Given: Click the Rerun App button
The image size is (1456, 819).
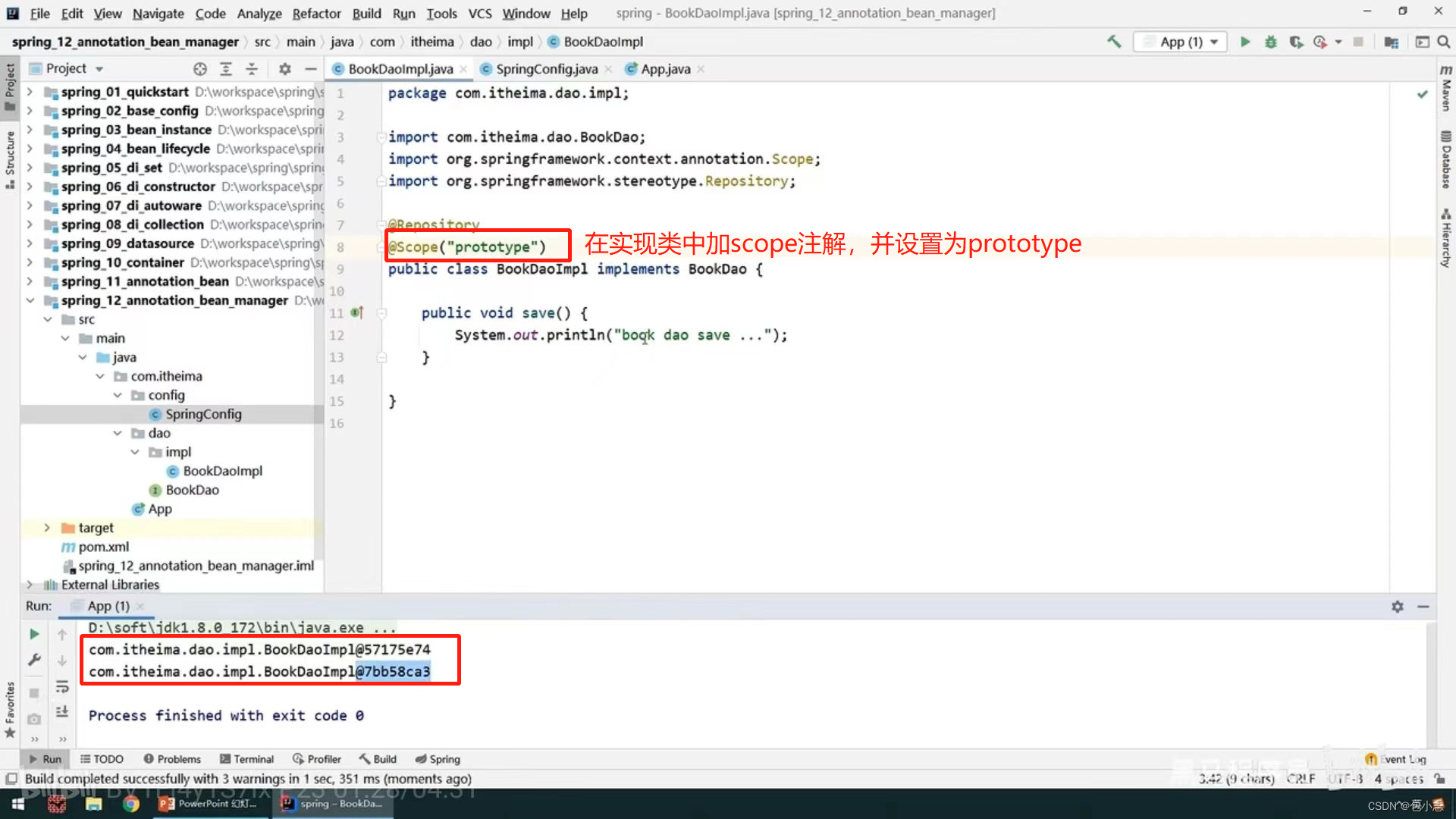Looking at the screenshot, I should [34, 633].
